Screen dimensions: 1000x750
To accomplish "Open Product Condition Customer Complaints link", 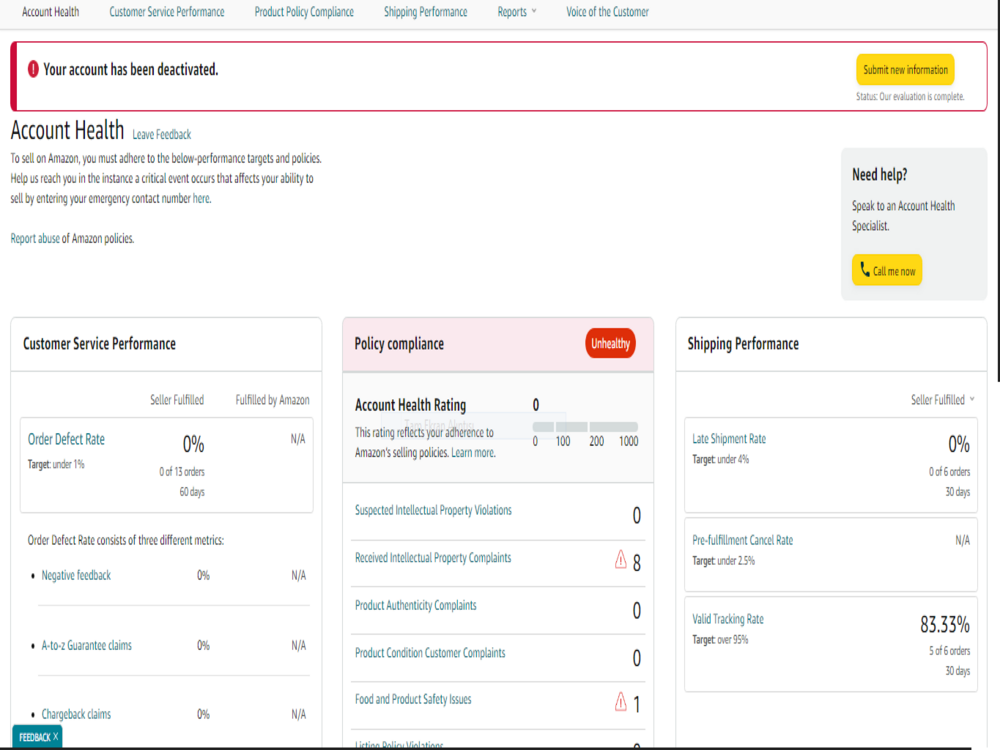I will tap(430, 653).
